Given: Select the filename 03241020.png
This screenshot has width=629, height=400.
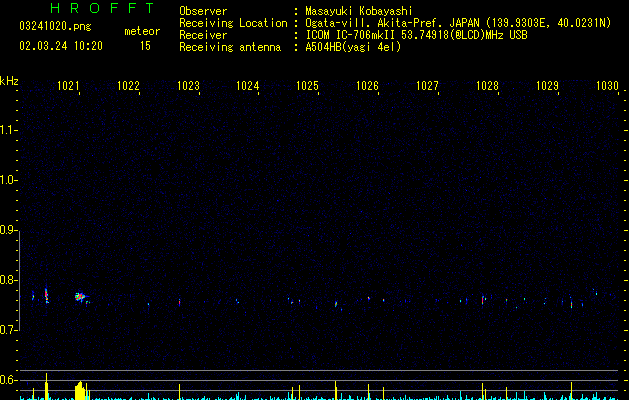Looking at the screenshot, I should click(x=55, y=26).
